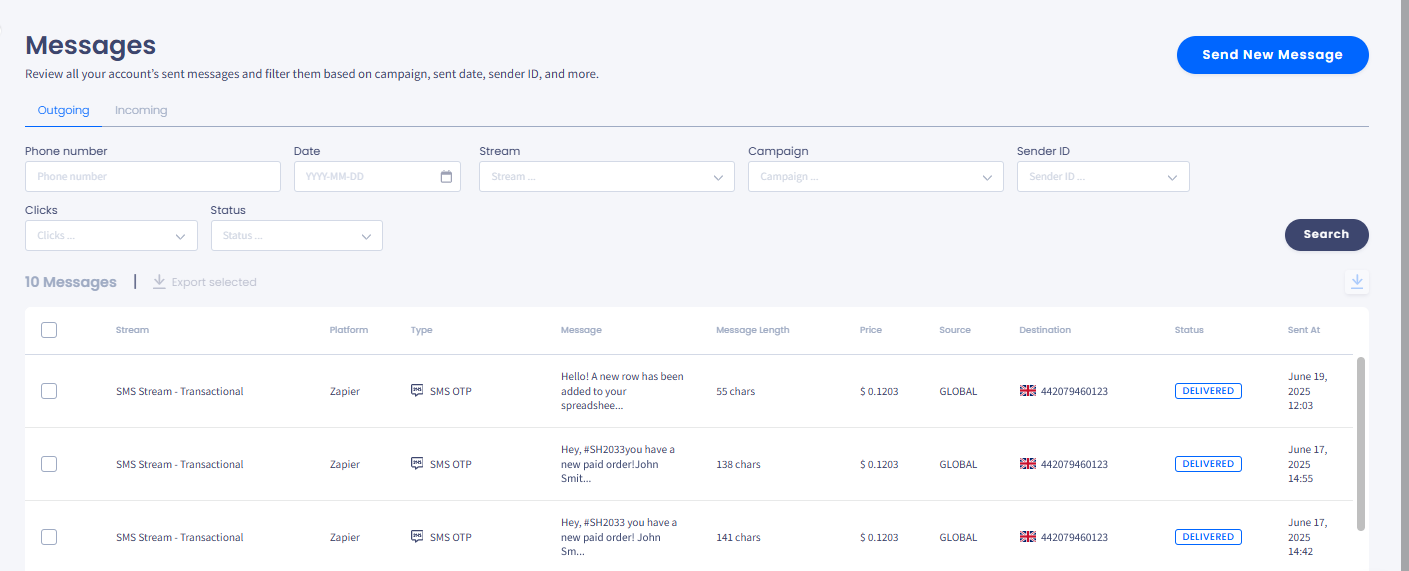
Task: Click DELIVERED badge in the June 19 row
Action: pos(1208,391)
